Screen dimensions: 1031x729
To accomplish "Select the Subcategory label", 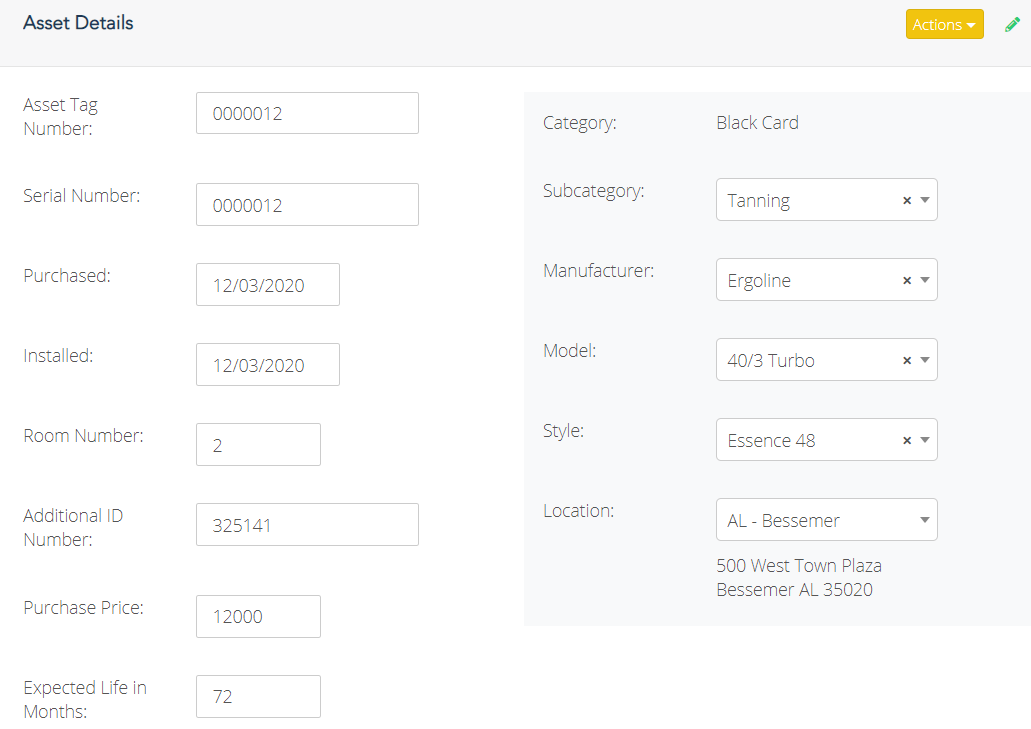I will [x=594, y=191].
